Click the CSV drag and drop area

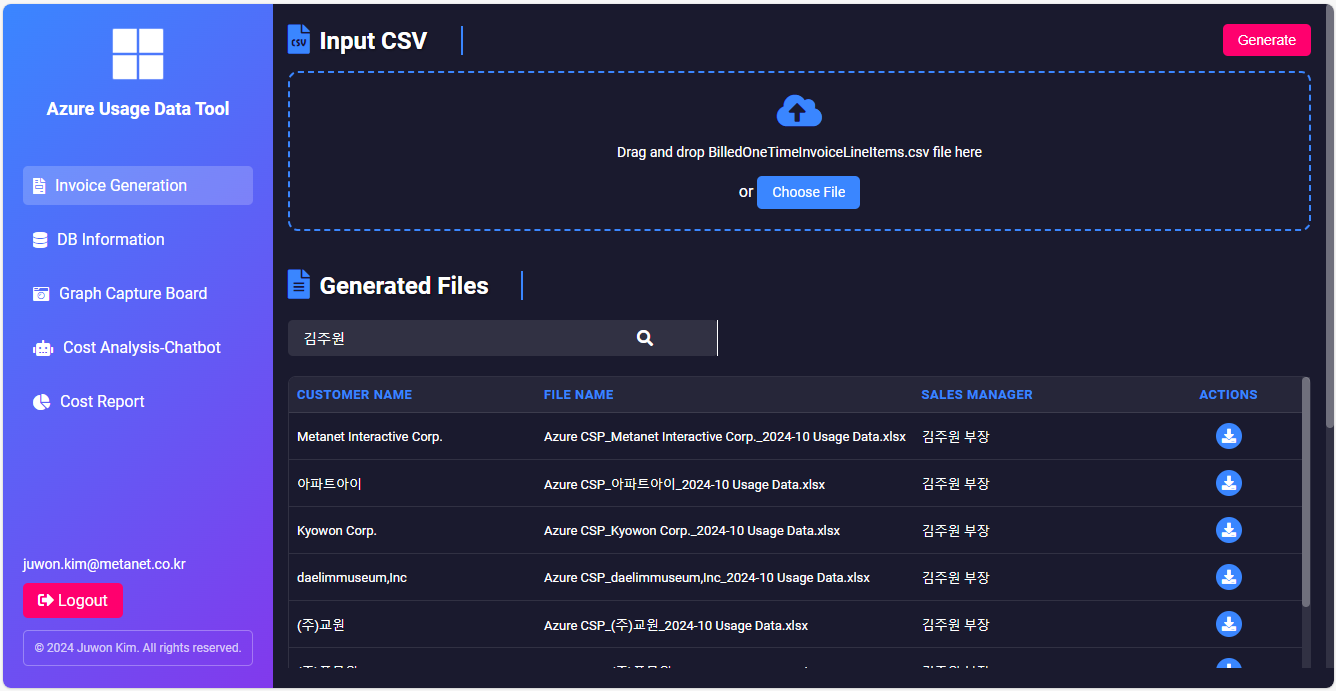pos(799,151)
